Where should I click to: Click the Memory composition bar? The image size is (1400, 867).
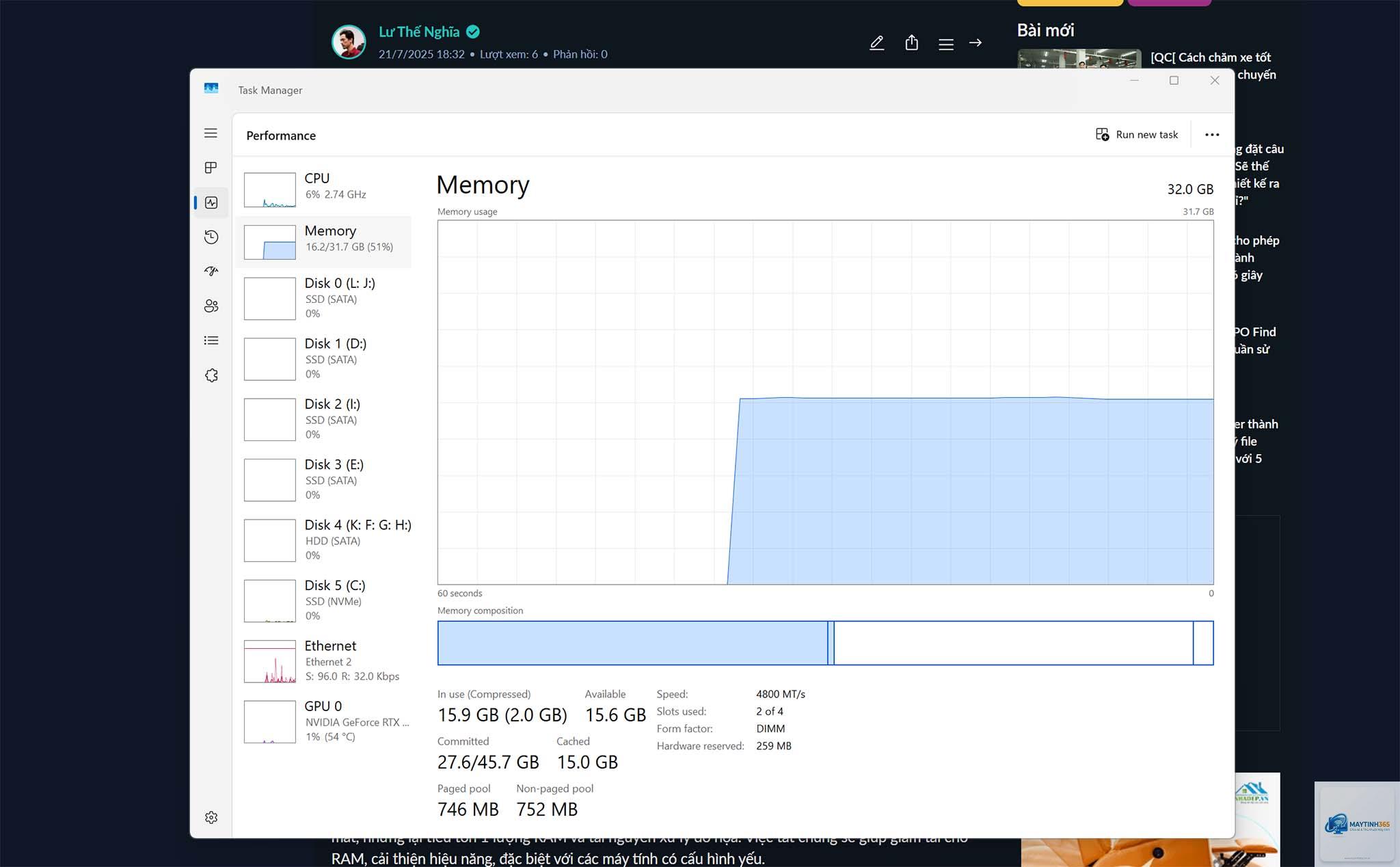coord(826,643)
